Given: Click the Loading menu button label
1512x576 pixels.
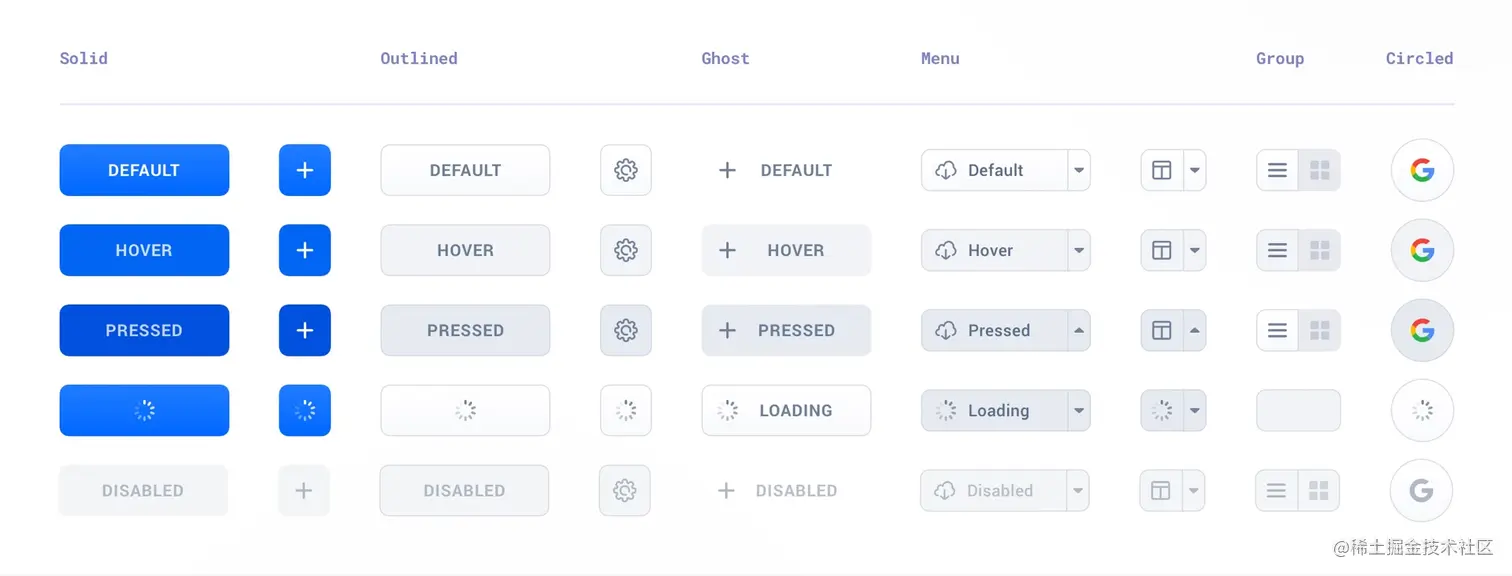Looking at the screenshot, I should coord(997,410).
